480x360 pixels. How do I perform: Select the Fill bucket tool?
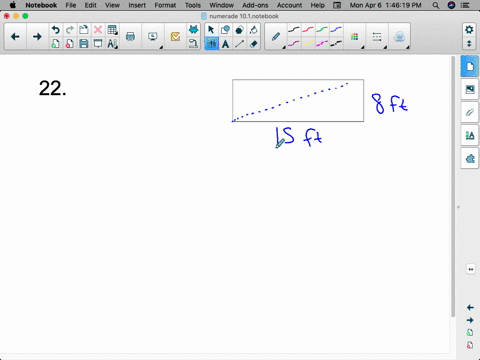(253, 30)
